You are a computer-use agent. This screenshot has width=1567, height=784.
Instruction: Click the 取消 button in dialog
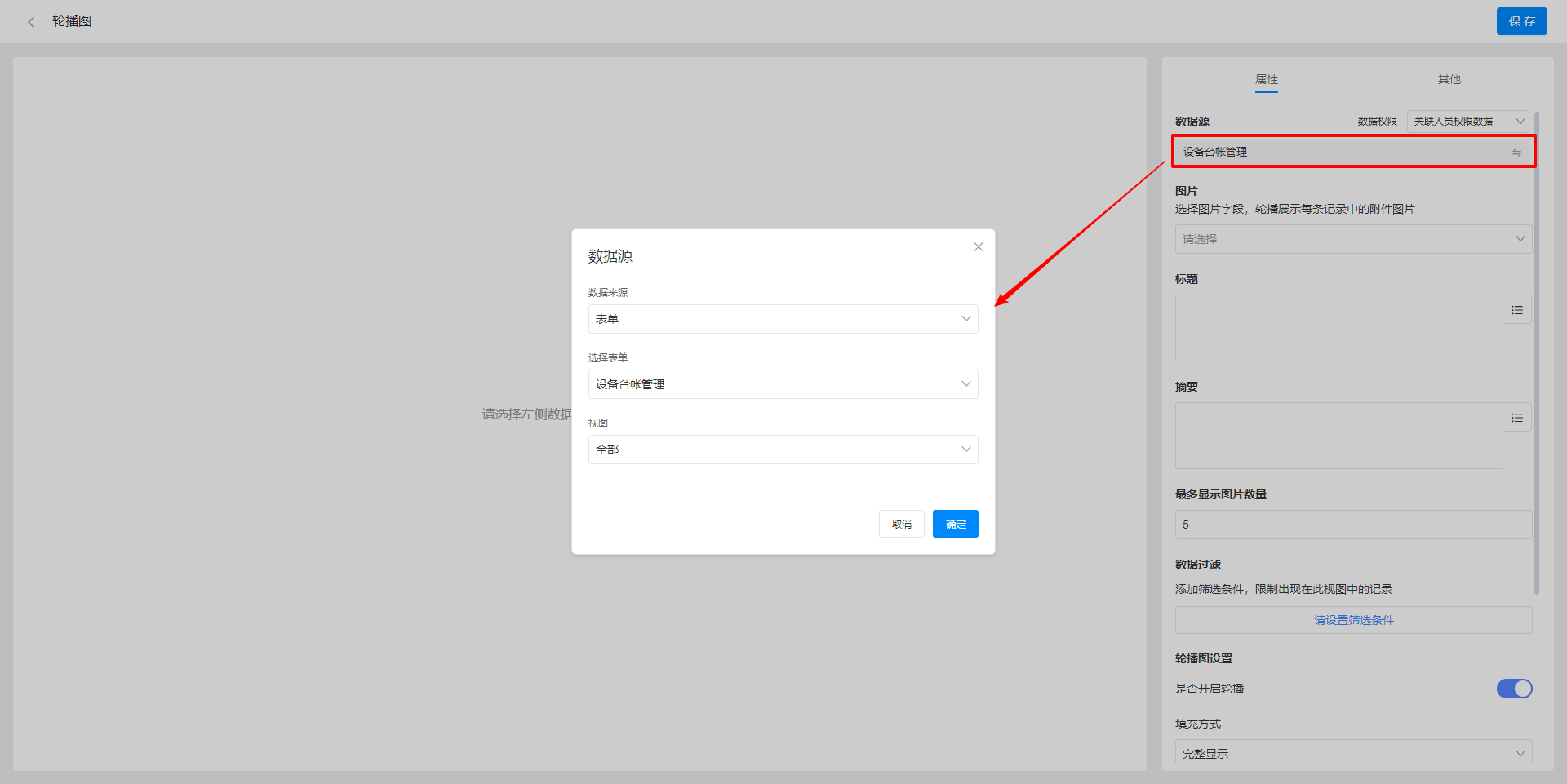pyautogui.click(x=901, y=524)
